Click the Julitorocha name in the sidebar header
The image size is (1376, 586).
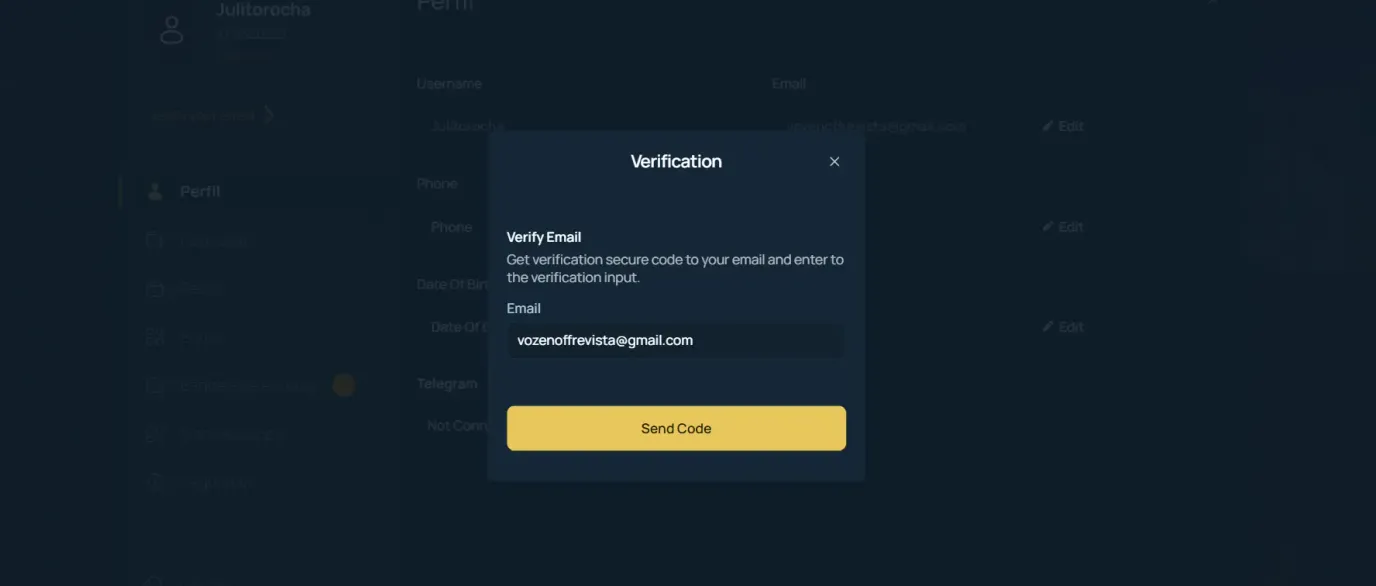coord(263,10)
